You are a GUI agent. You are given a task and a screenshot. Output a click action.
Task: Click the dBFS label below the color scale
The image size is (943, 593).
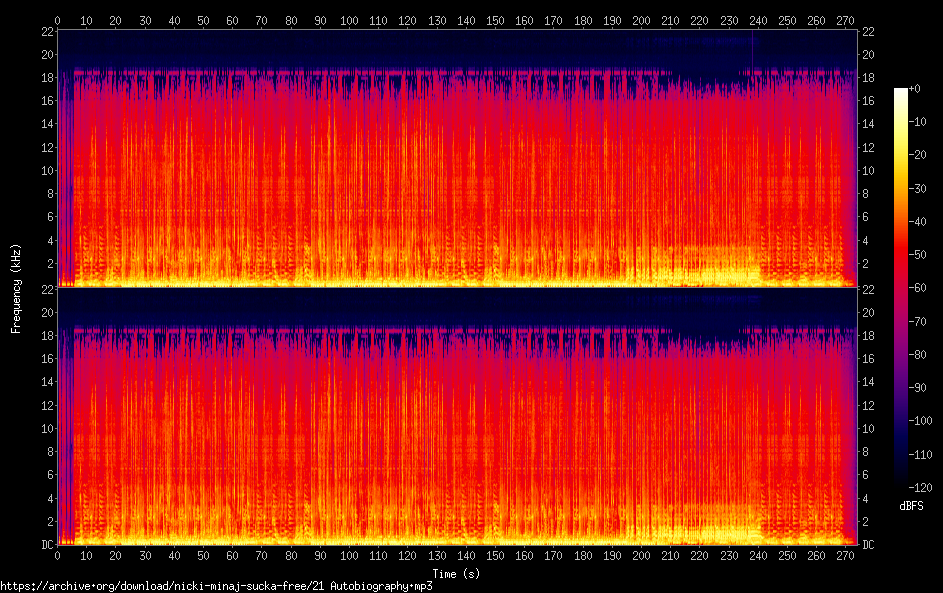tap(910, 506)
